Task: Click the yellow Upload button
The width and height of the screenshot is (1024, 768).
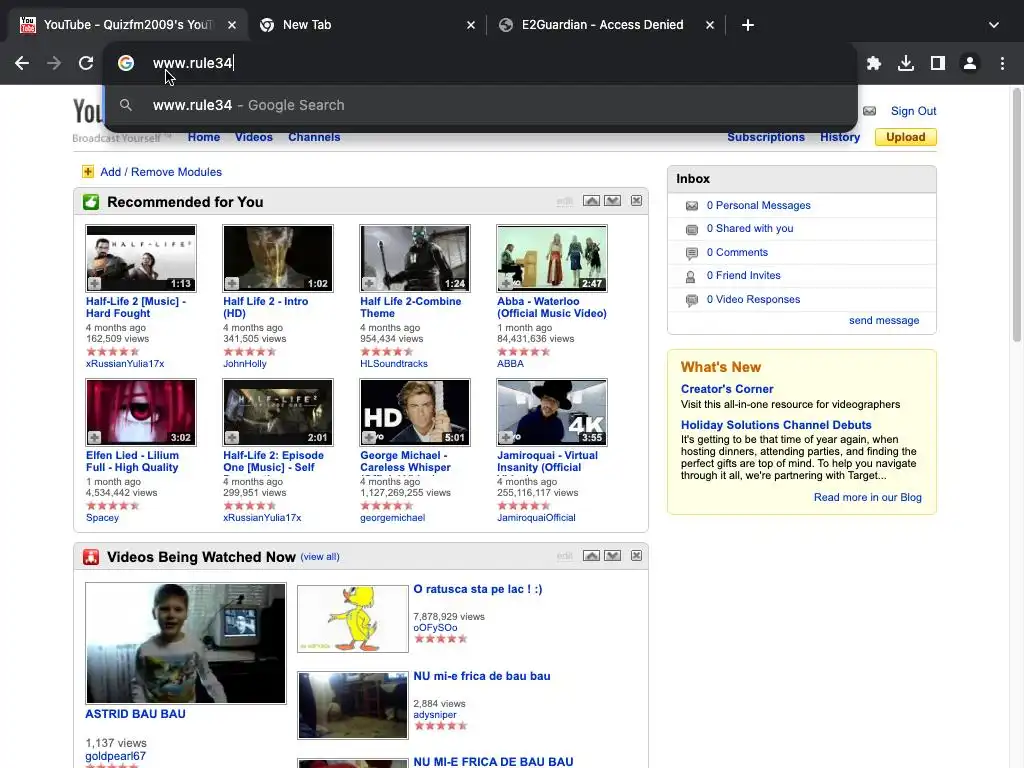Action: click(906, 137)
